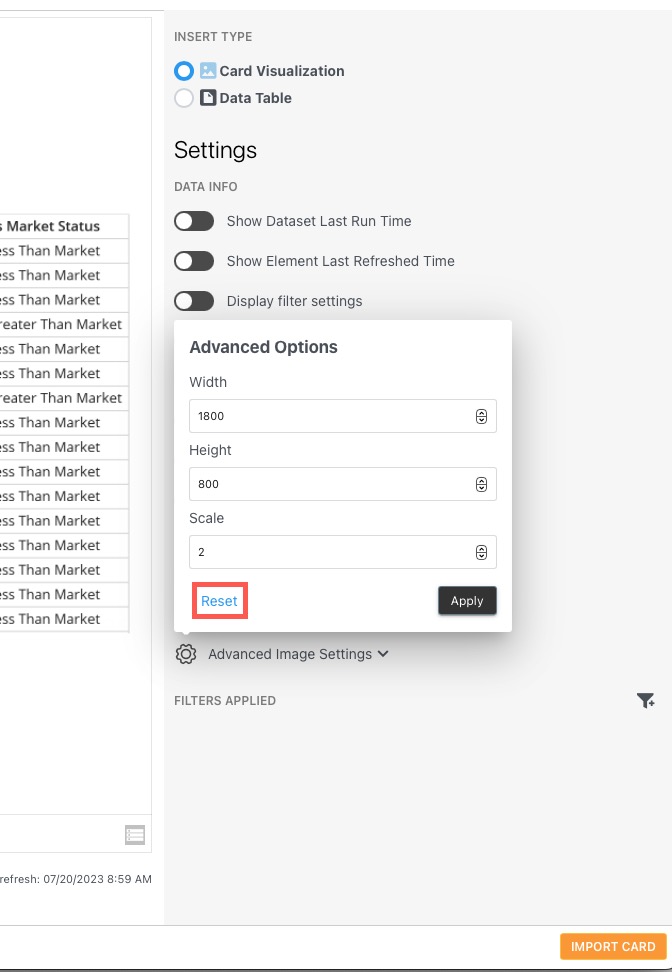Click inside the Width input field
Image resolution: width=672 pixels, height=972 pixels.
coord(330,416)
